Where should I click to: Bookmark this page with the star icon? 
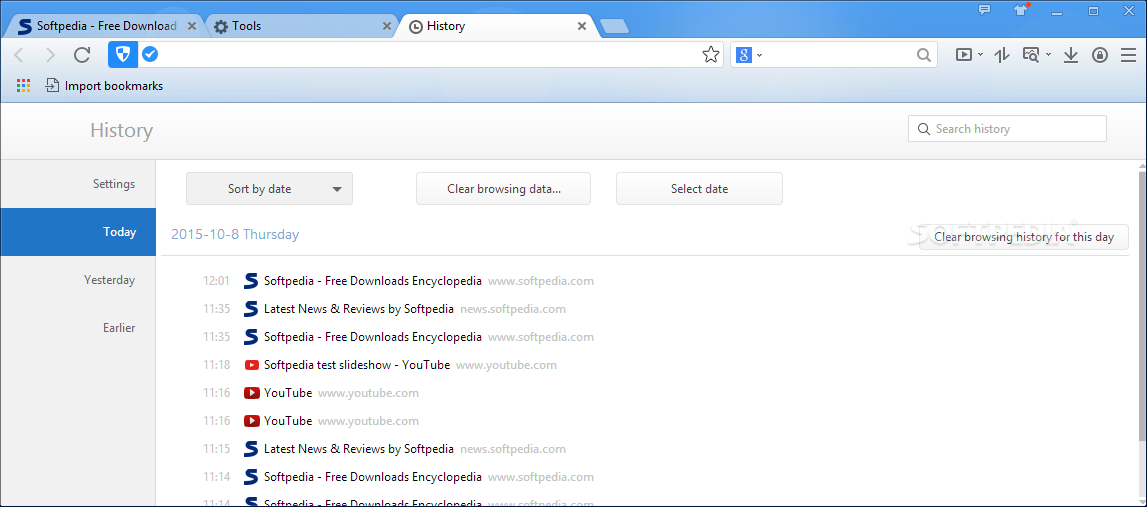point(710,55)
